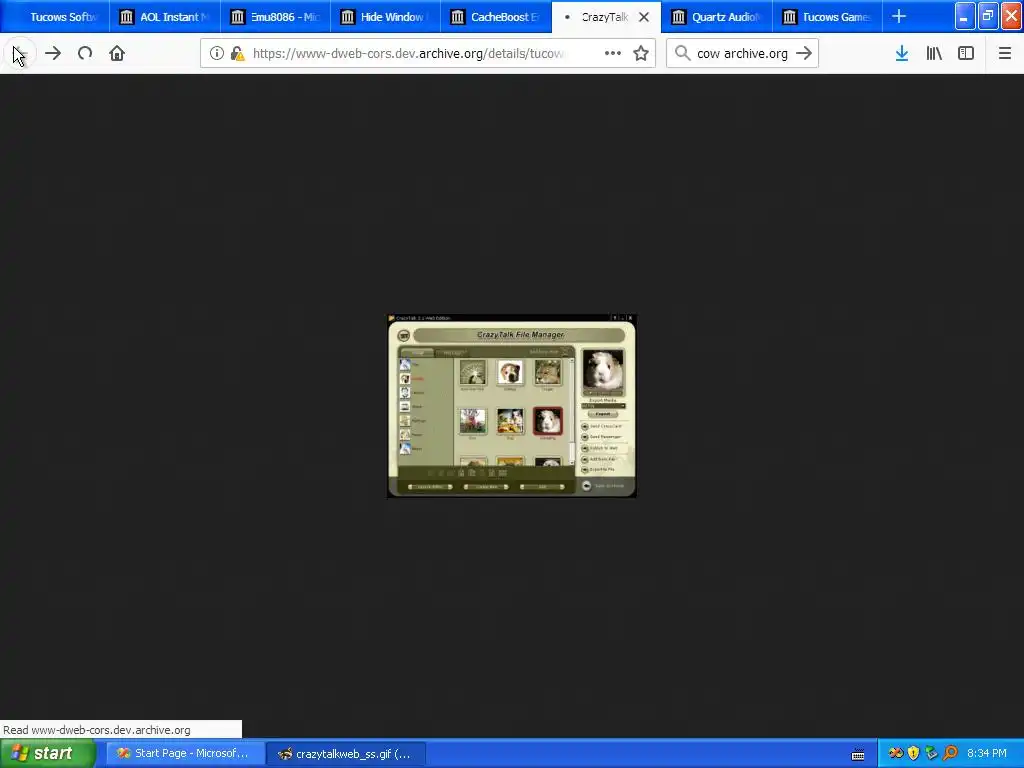Click the orange magnifier tray icon
This screenshot has height=768, width=1024.
(x=950, y=753)
